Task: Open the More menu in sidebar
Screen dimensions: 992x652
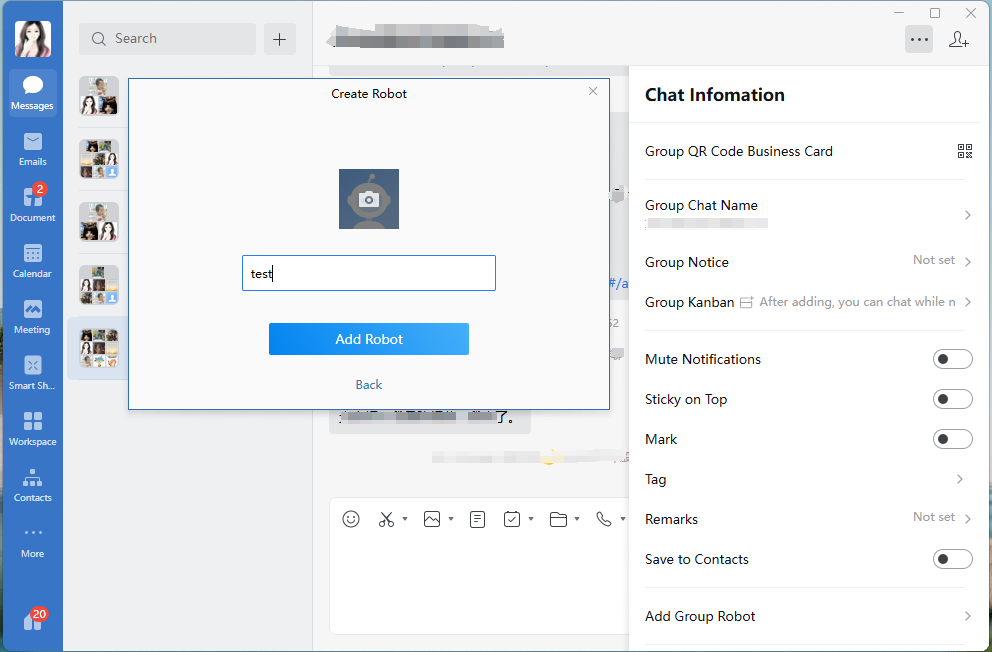Action: coord(33,540)
